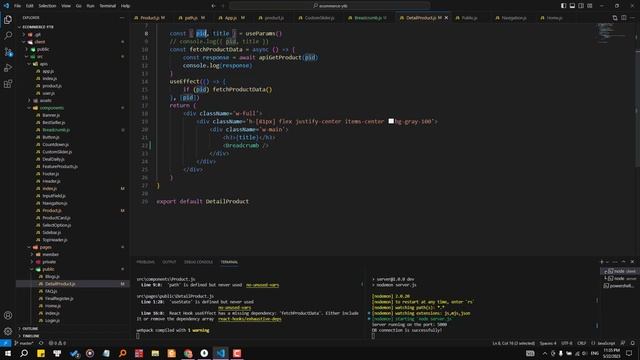Open the Edit menu
This screenshot has width=640, height=360.
(x=30, y=6)
